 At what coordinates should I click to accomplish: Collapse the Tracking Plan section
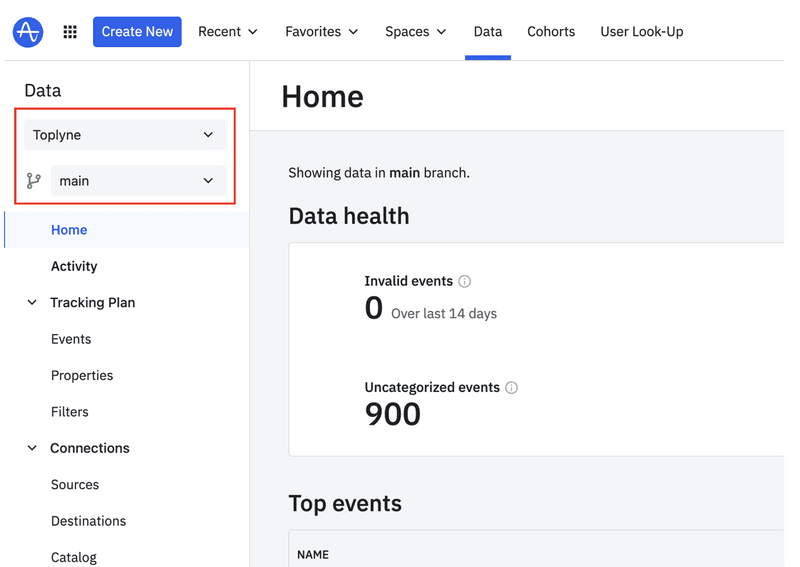pyautogui.click(x=32, y=303)
